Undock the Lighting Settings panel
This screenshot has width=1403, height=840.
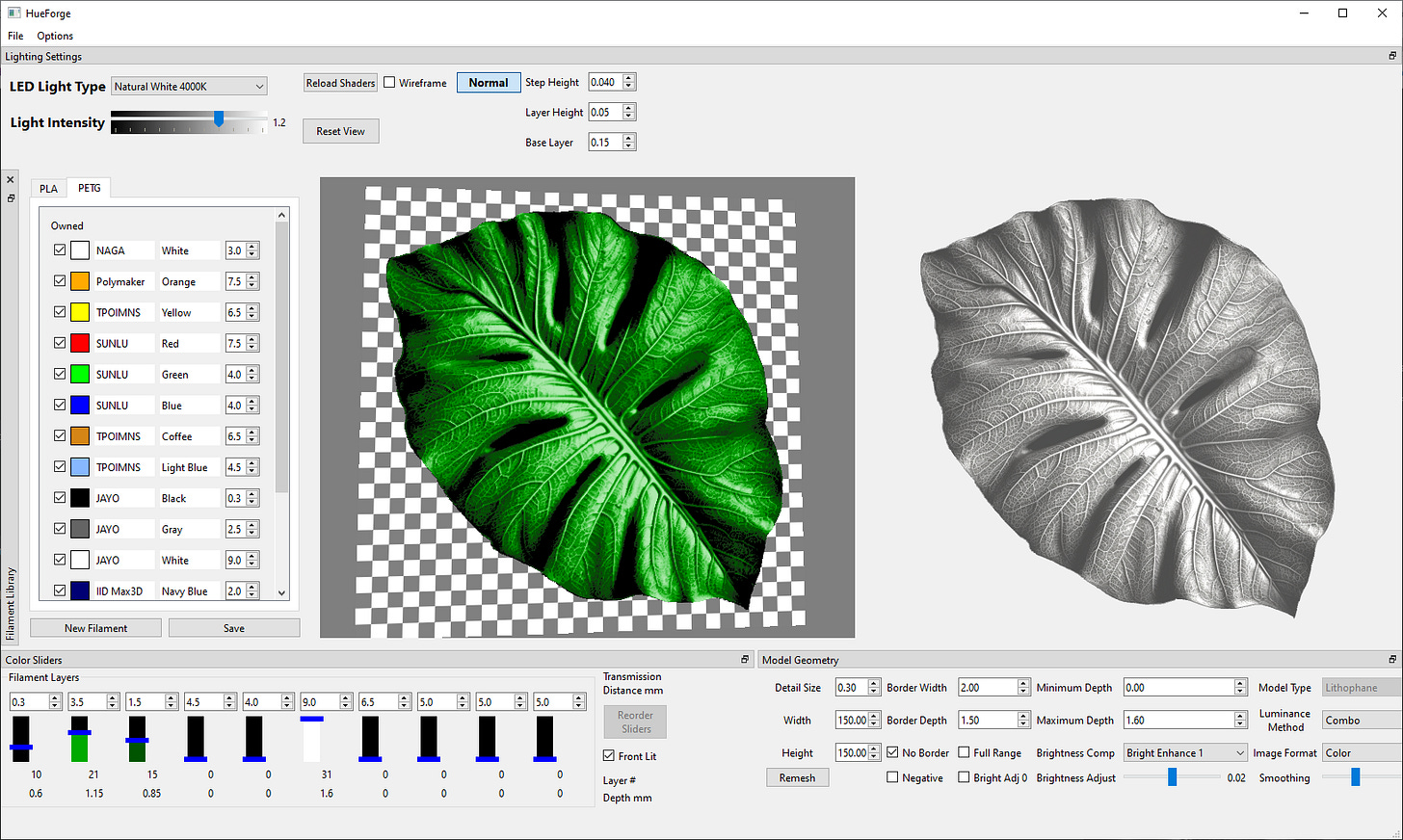(1392, 57)
